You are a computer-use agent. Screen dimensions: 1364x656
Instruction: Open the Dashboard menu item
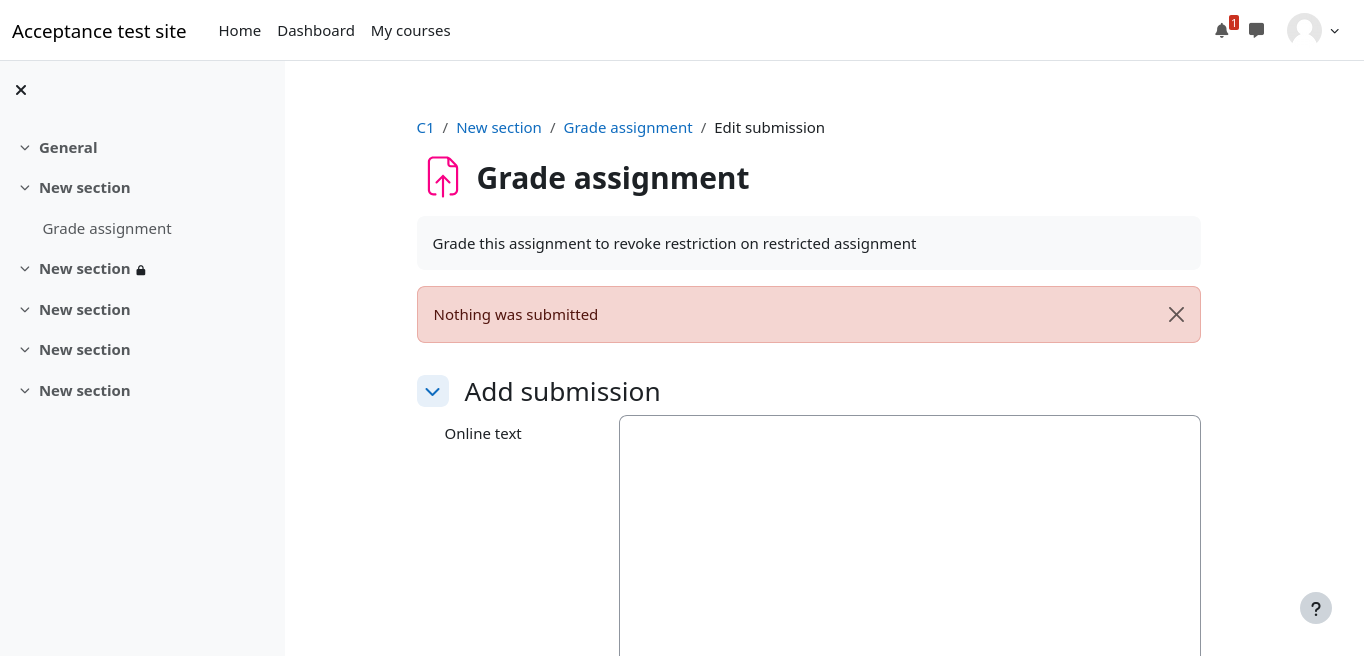pos(316,31)
